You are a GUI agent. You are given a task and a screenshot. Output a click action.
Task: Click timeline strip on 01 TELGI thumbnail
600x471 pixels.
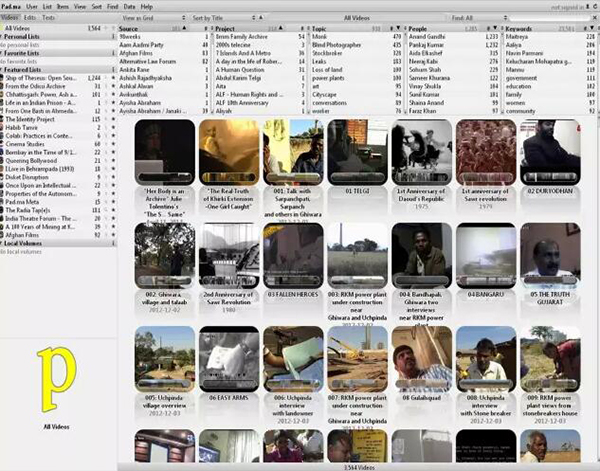[x=357, y=177]
